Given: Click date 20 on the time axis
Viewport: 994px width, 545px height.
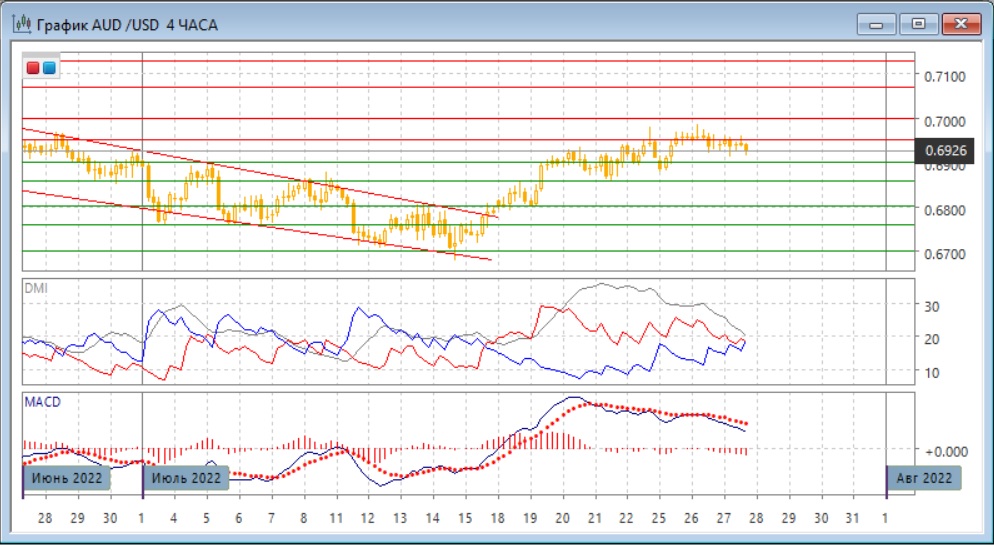Looking at the screenshot, I should pyautogui.click(x=562, y=519).
